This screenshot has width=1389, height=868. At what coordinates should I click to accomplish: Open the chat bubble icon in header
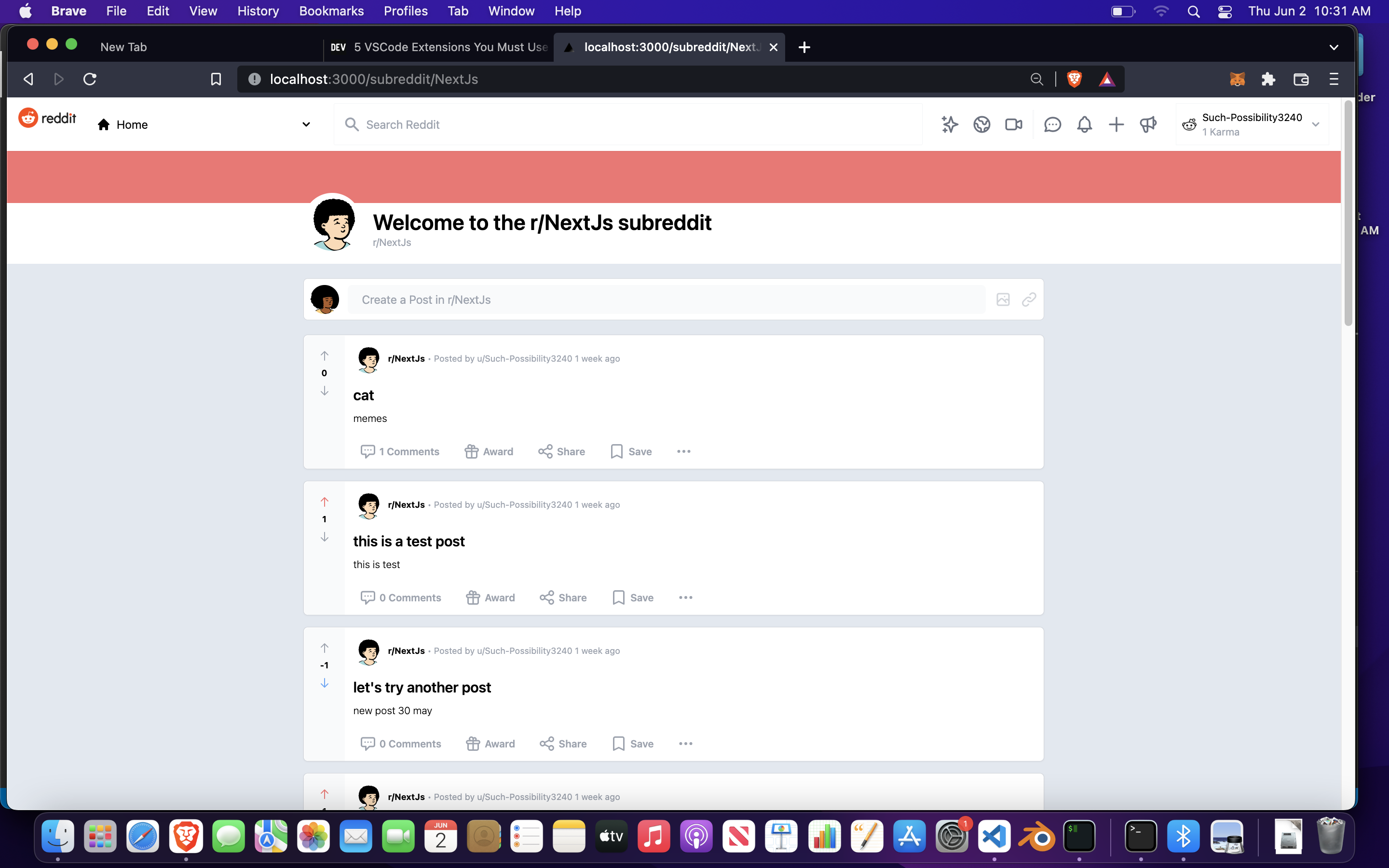(x=1052, y=124)
